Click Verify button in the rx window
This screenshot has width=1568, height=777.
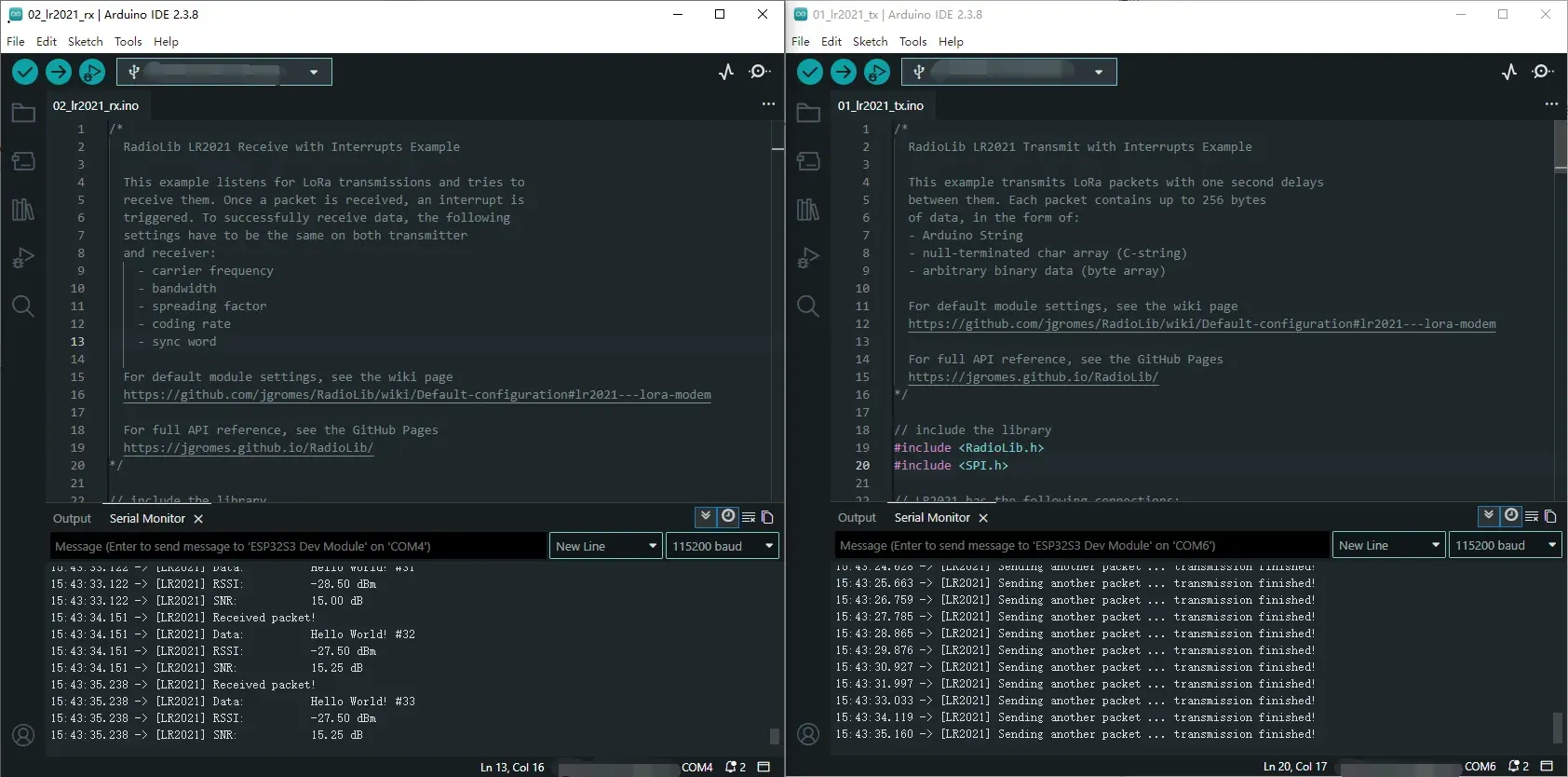[x=25, y=72]
